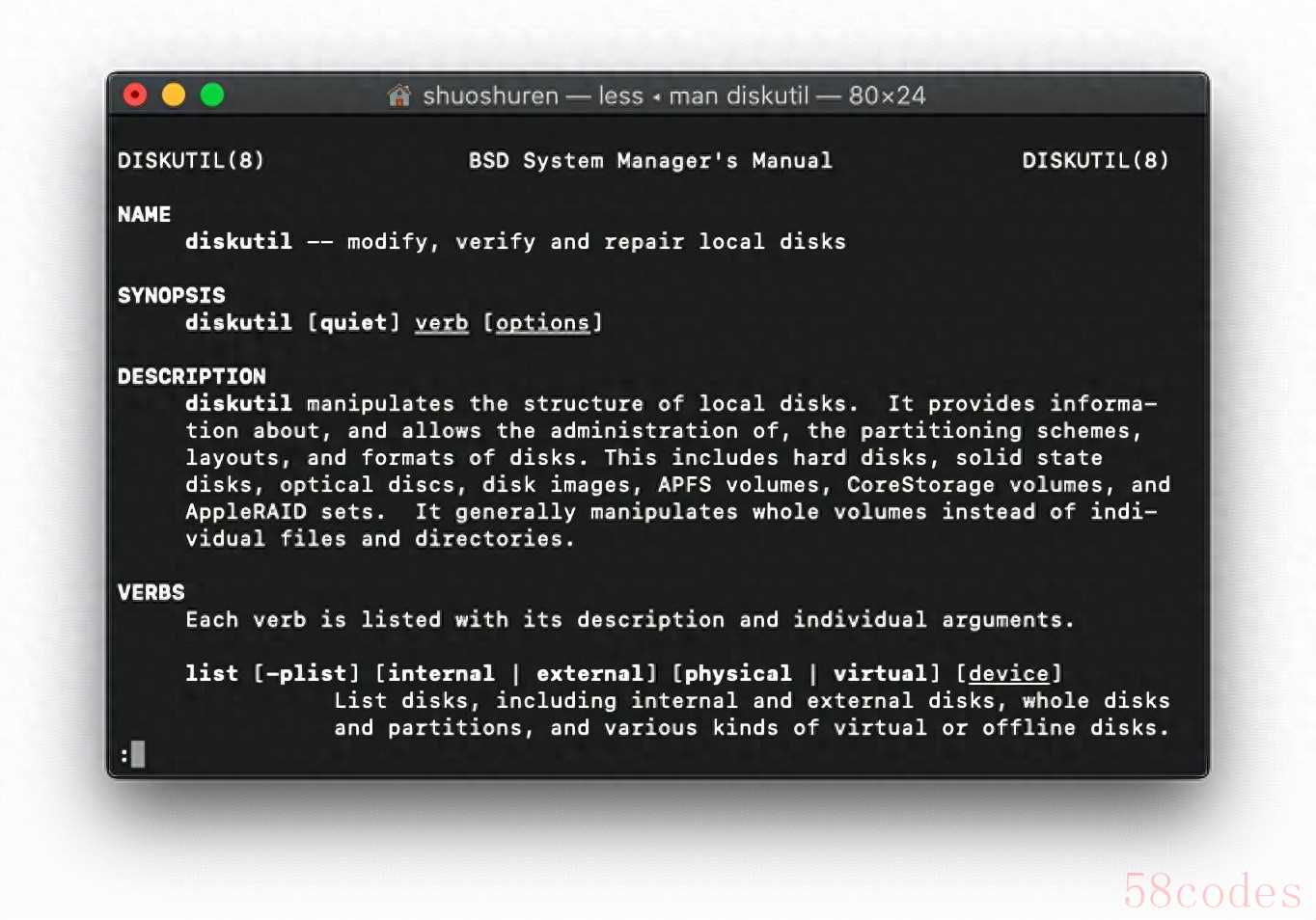Viewport: 1316px width, 920px height.
Task: Click the yellow minimize window button
Action: pyautogui.click(x=174, y=95)
